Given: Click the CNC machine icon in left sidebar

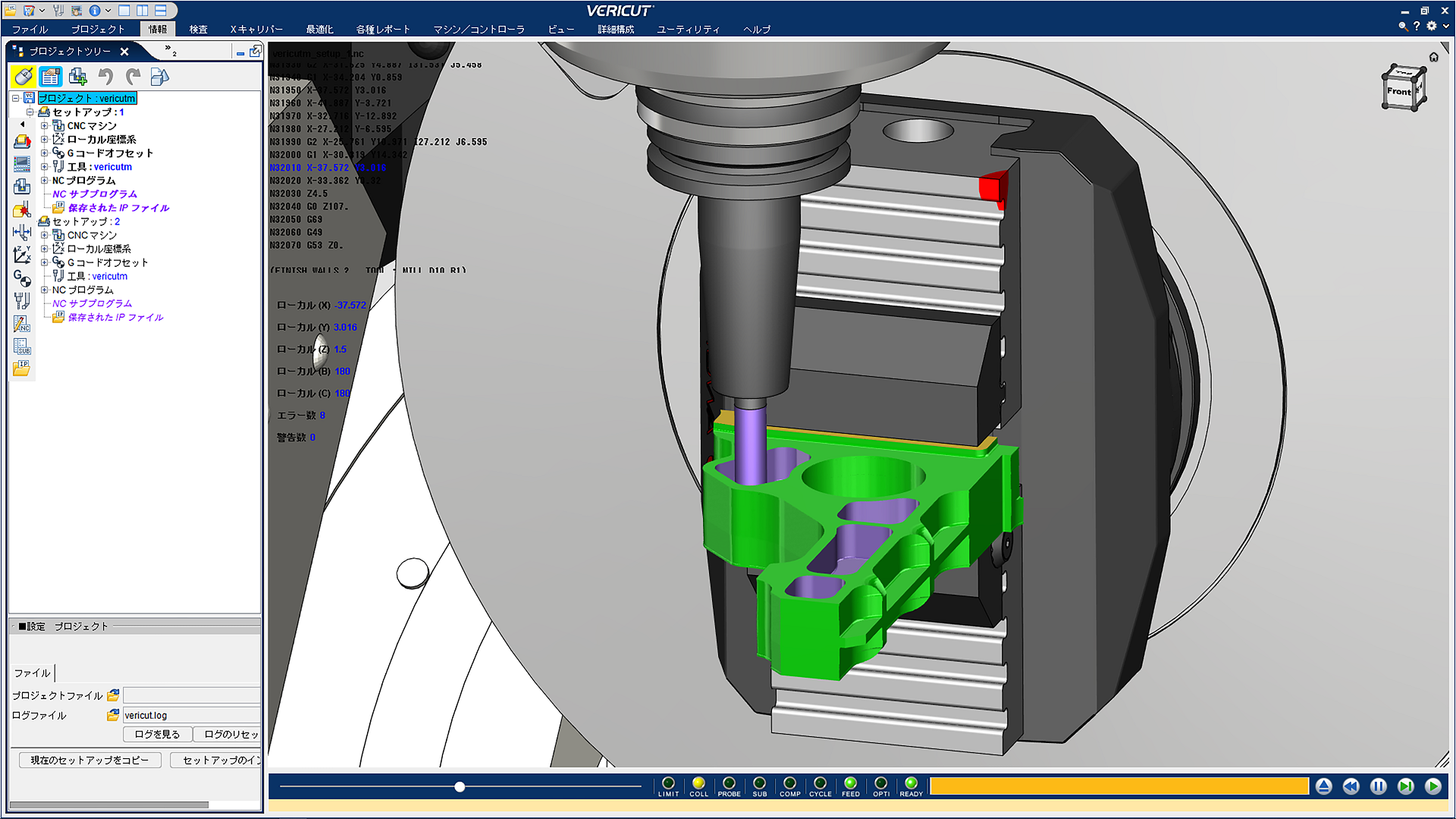Looking at the screenshot, I should click(22, 186).
